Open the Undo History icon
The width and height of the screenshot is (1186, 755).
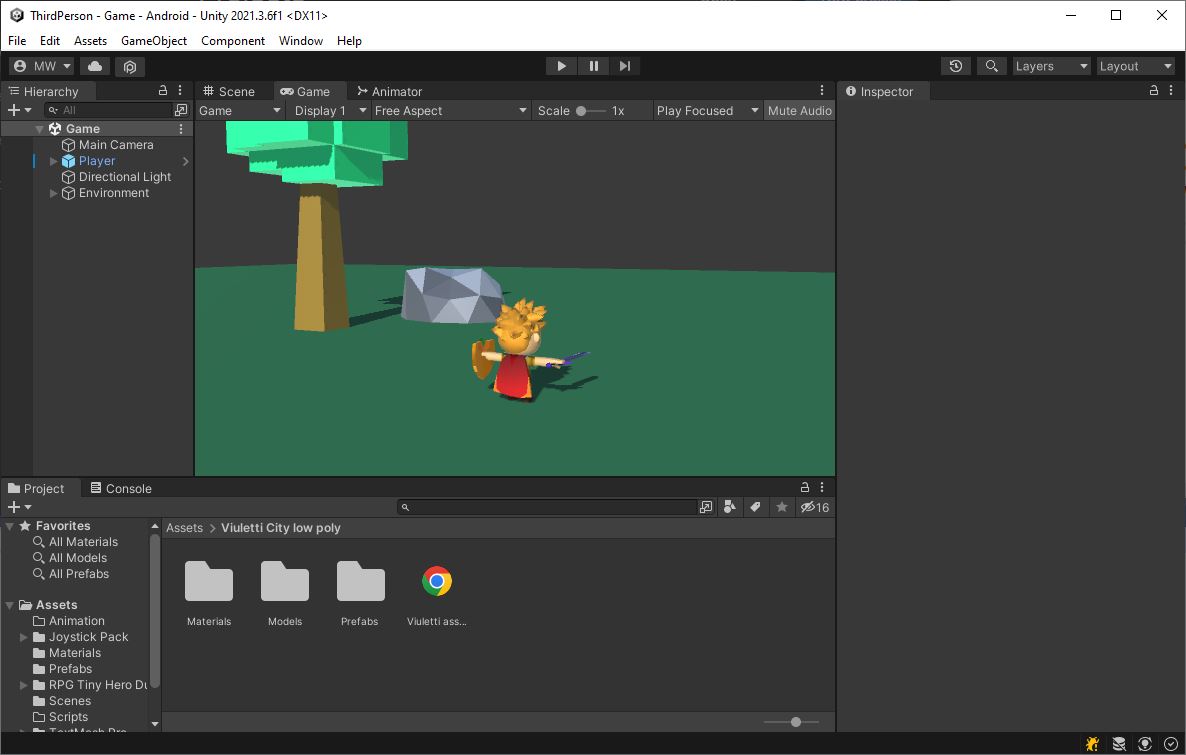[x=956, y=66]
